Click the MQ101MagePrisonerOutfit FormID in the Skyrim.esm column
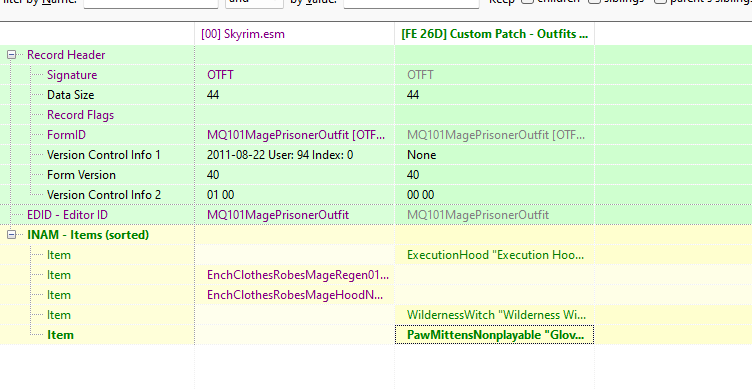This screenshot has height=390, width=752. 295,135
